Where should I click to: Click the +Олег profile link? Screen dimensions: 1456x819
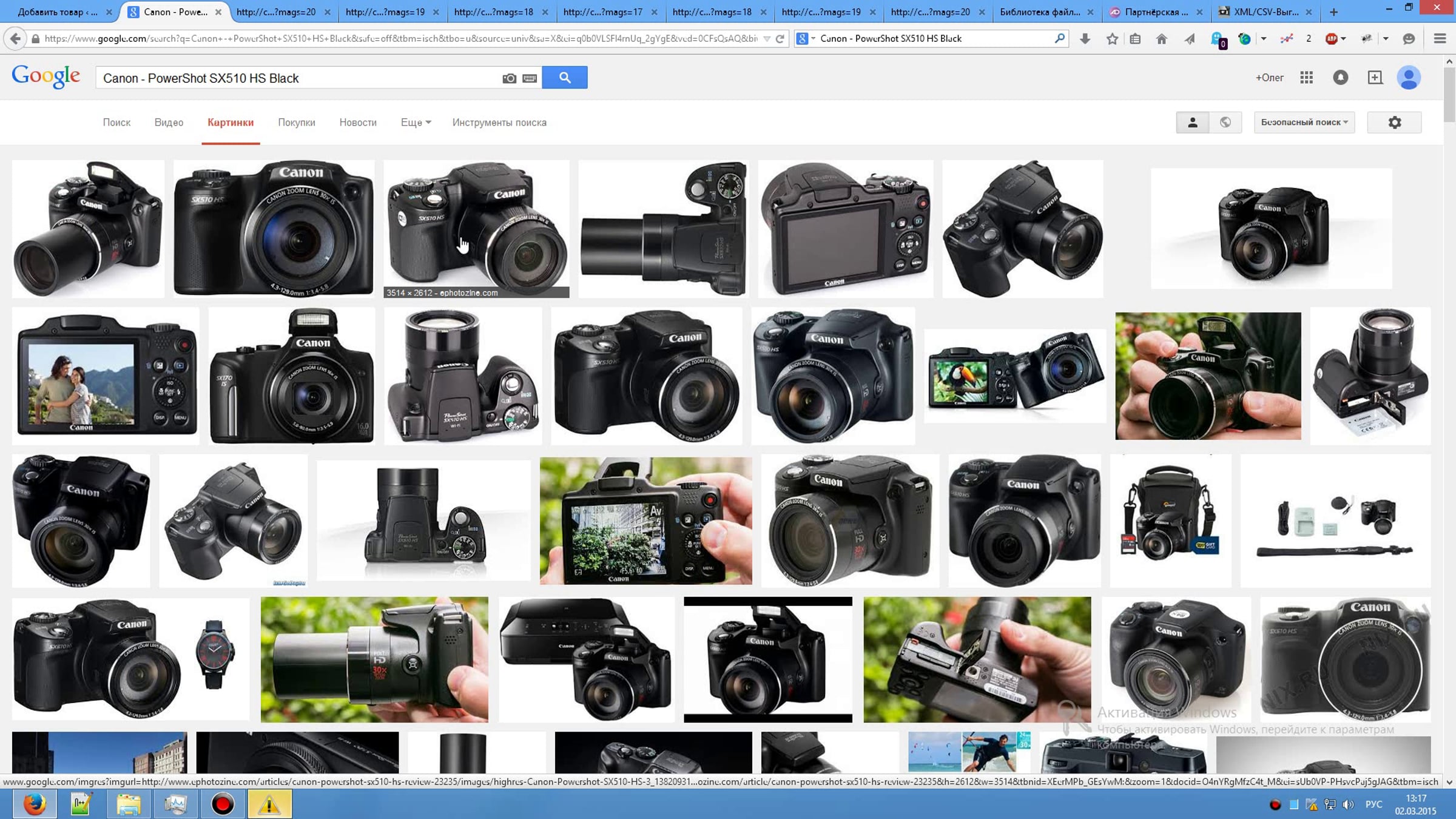pos(1269,78)
